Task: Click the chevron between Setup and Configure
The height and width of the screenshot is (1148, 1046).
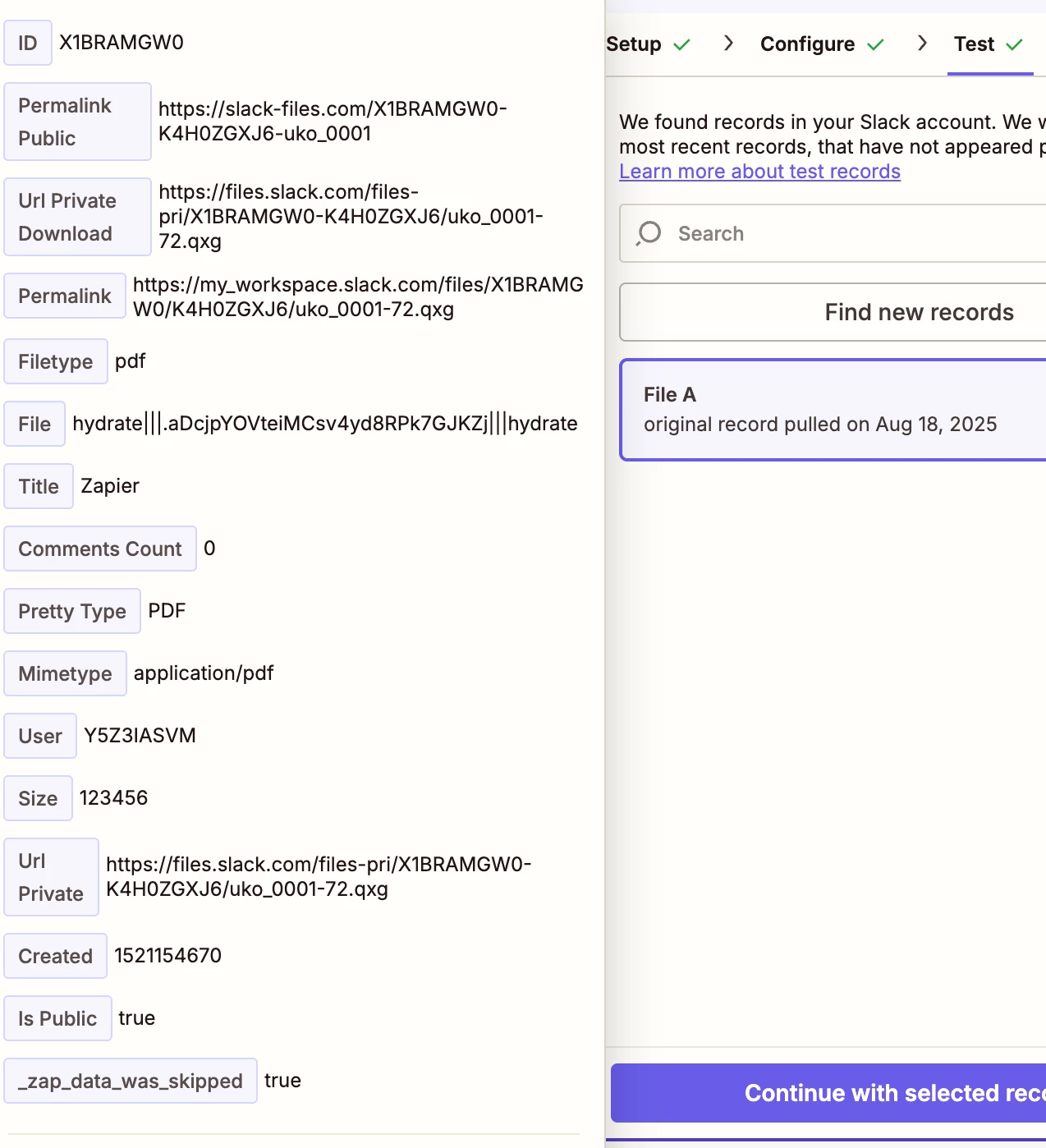Action: pos(728,43)
